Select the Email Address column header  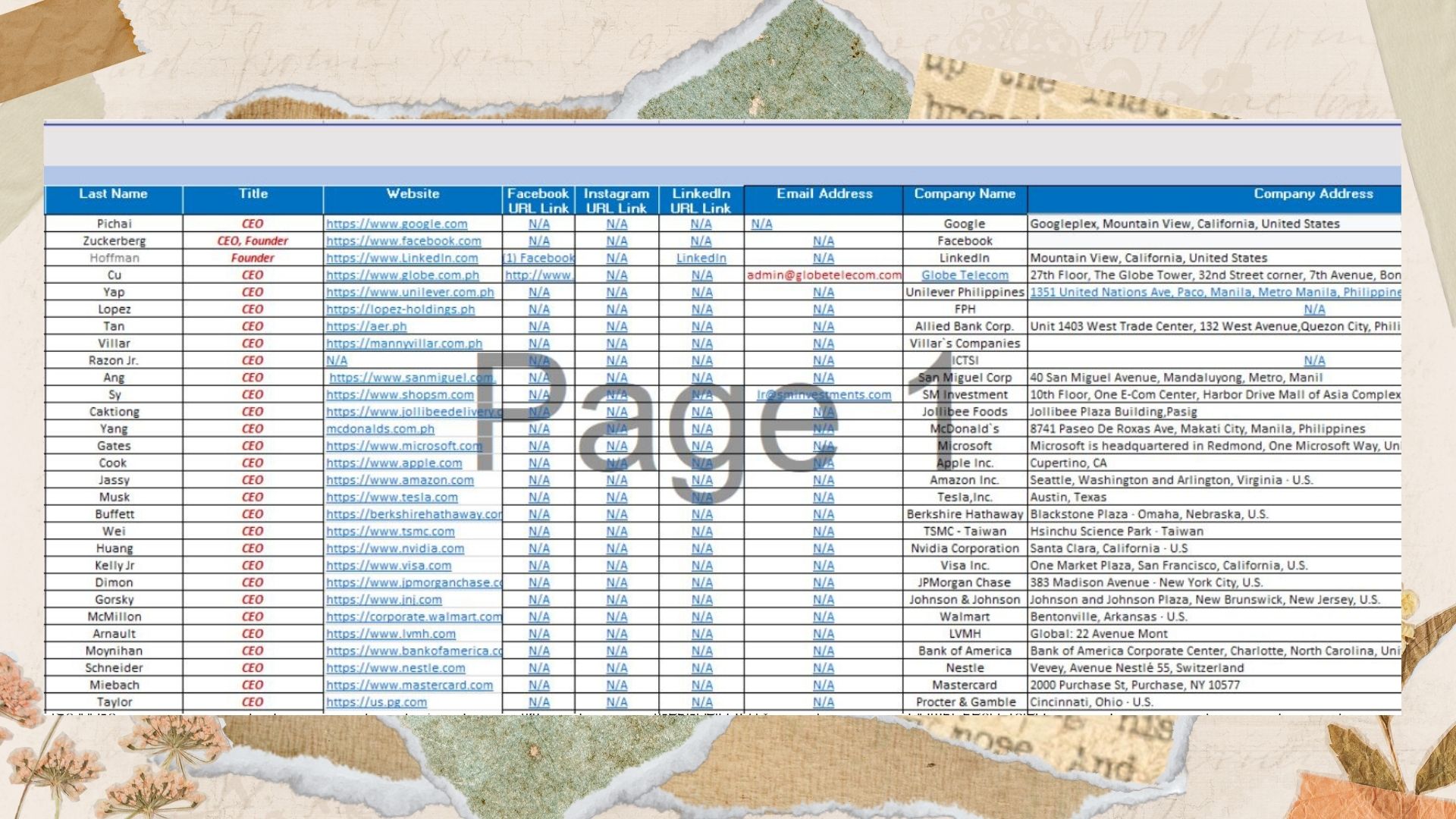click(824, 194)
